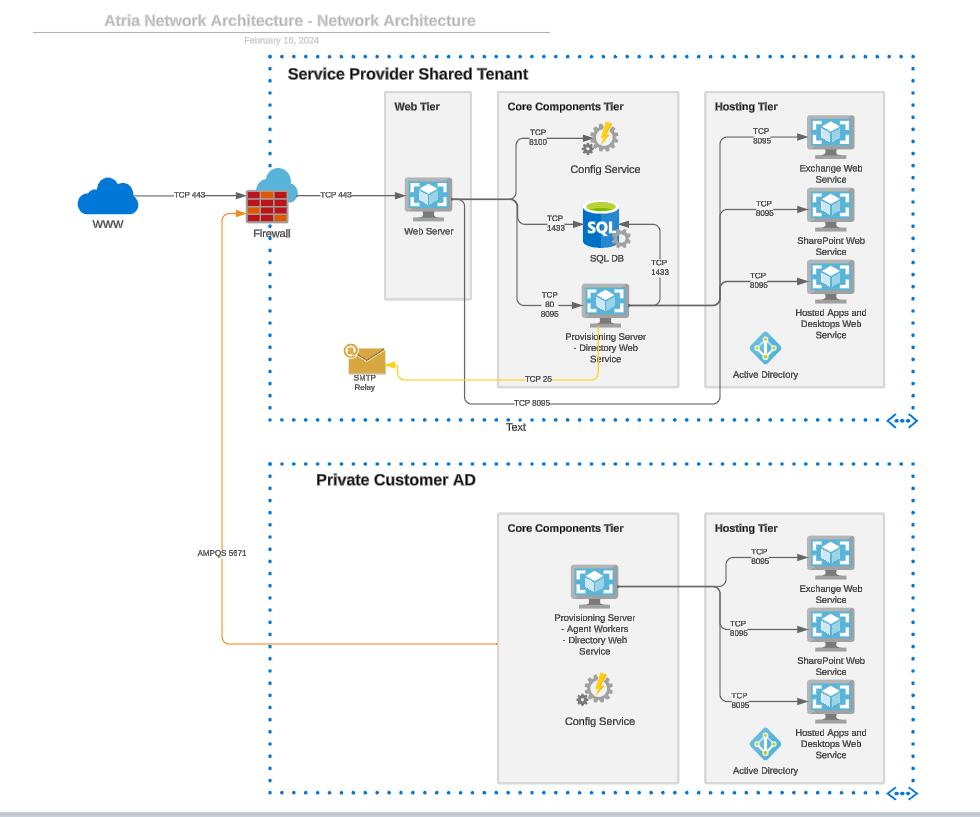Screen dimensions: 980x817
Task: Click the Web Server monitor icon
Action: coord(428,199)
